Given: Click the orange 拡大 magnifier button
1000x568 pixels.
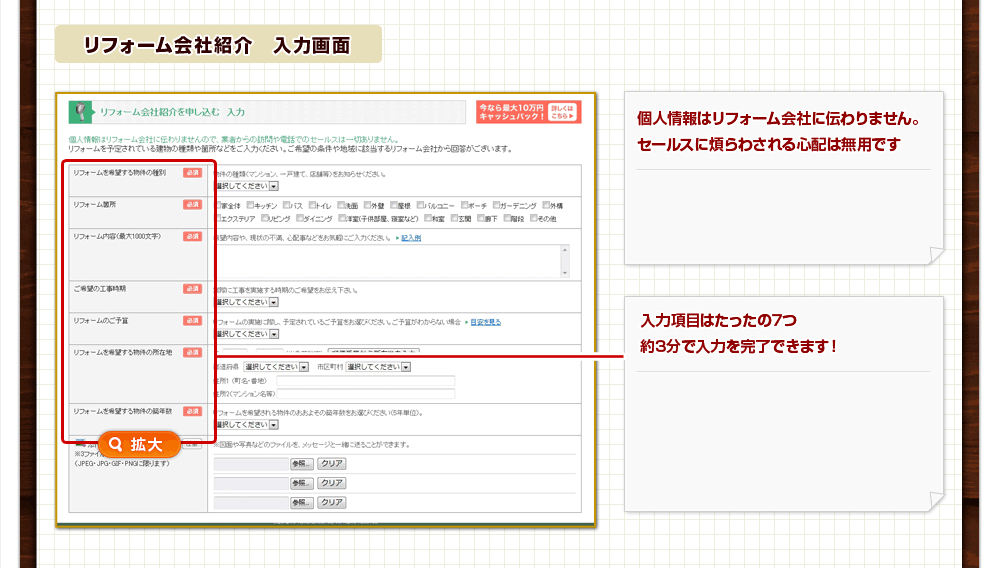Looking at the screenshot, I should pyautogui.click(x=139, y=444).
